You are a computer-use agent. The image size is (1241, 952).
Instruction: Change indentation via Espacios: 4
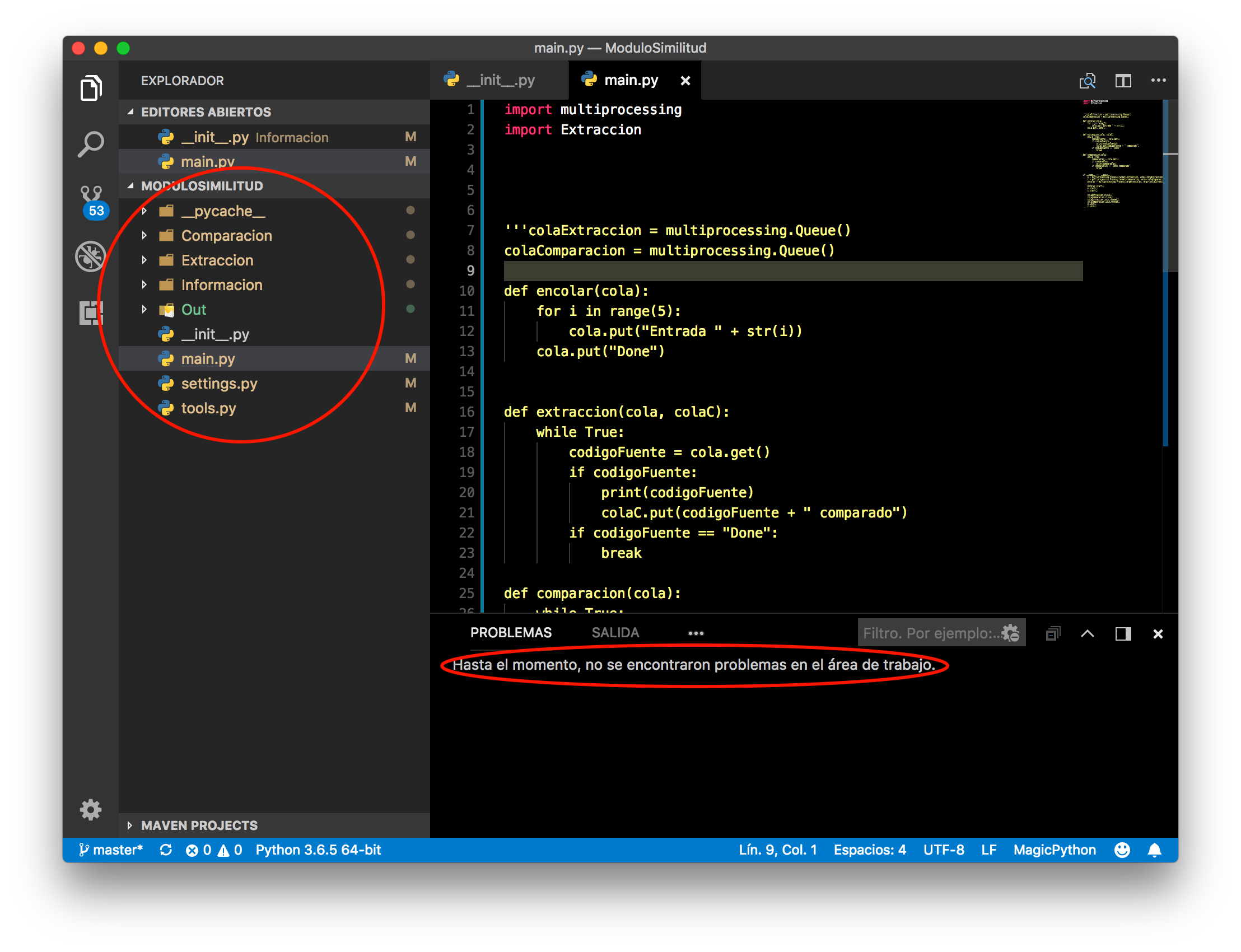coord(869,850)
